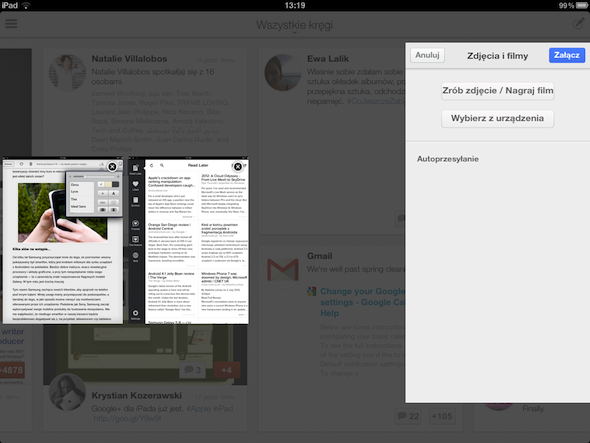This screenshot has height=443, width=590.
Task: Click the +105 plus-one counter
Action: [x=442, y=416]
